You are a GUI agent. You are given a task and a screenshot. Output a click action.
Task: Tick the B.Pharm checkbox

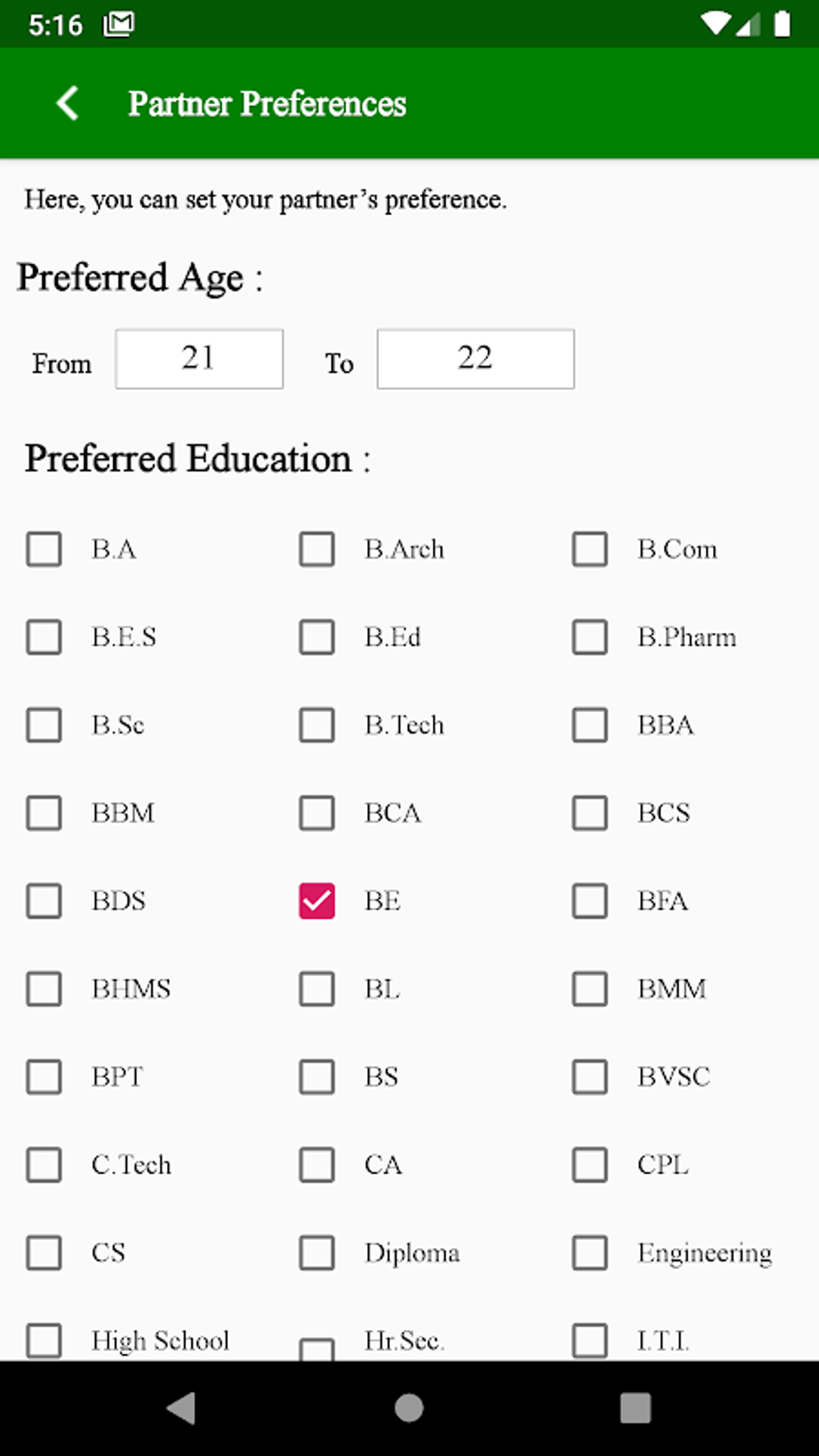tap(590, 637)
